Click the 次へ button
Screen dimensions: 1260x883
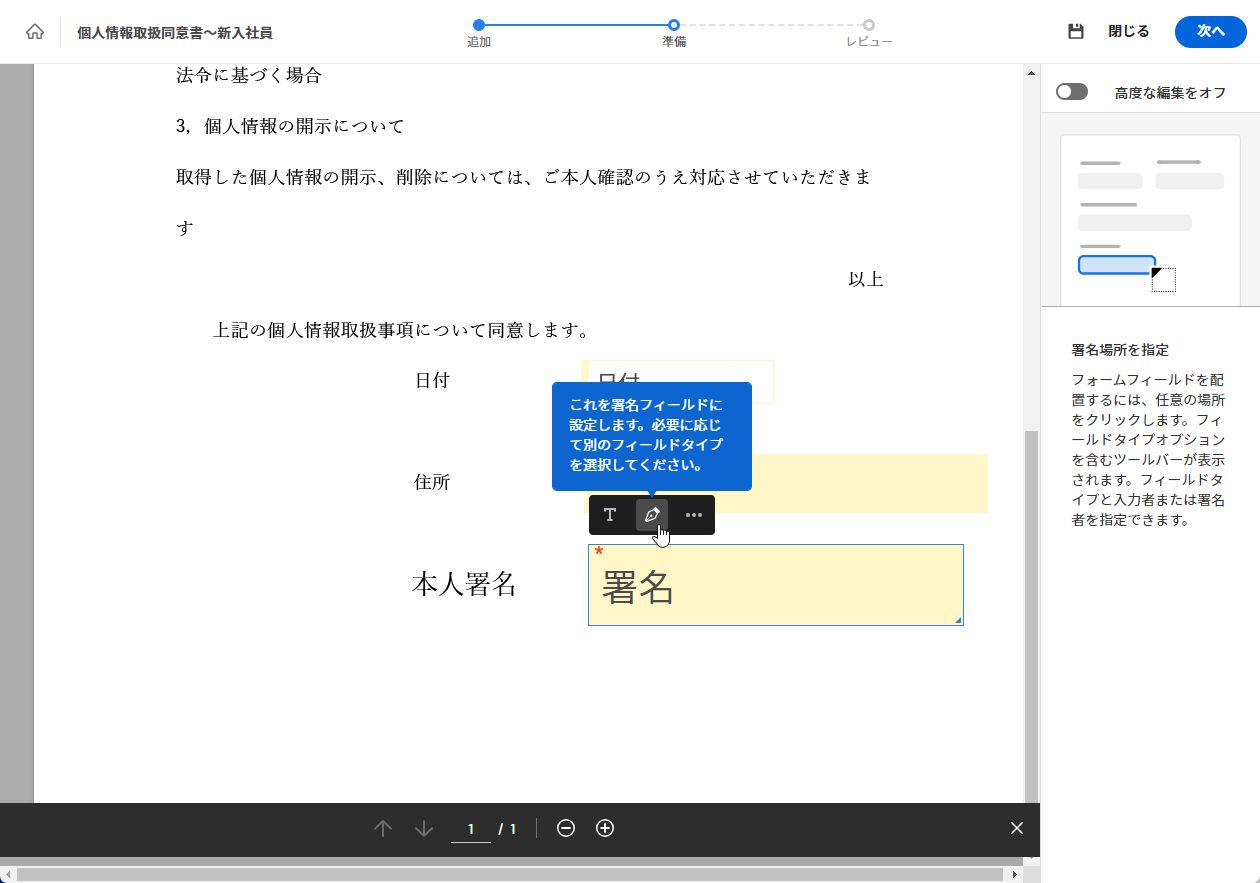tap(1210, 31)
